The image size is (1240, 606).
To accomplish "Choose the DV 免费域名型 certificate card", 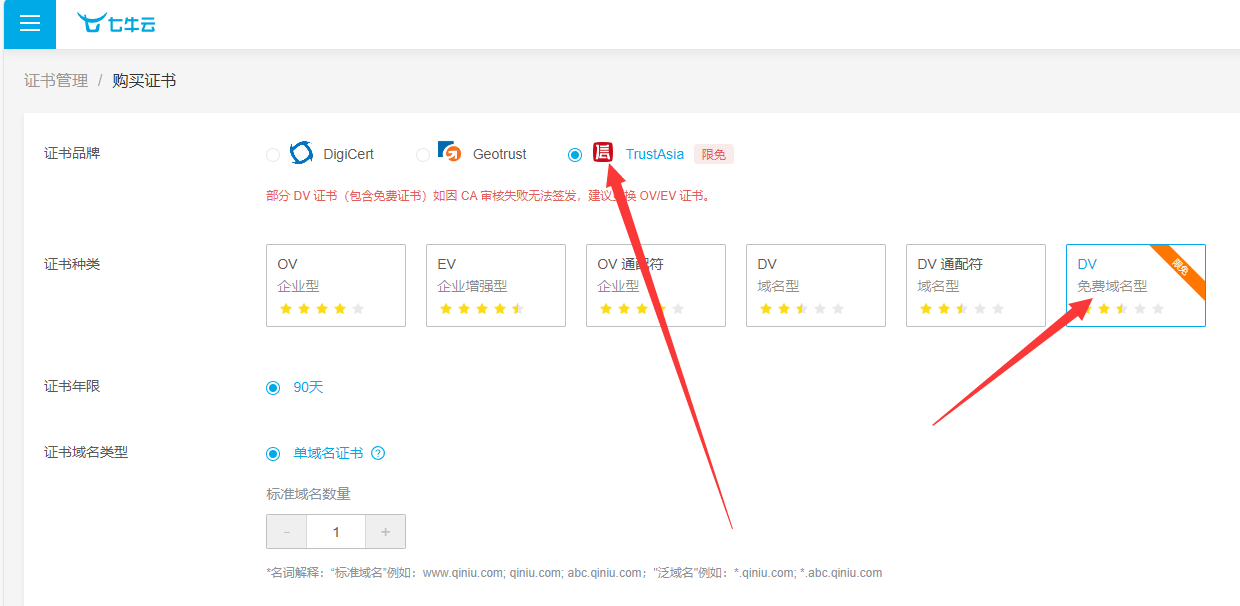I will (1136, 285).
